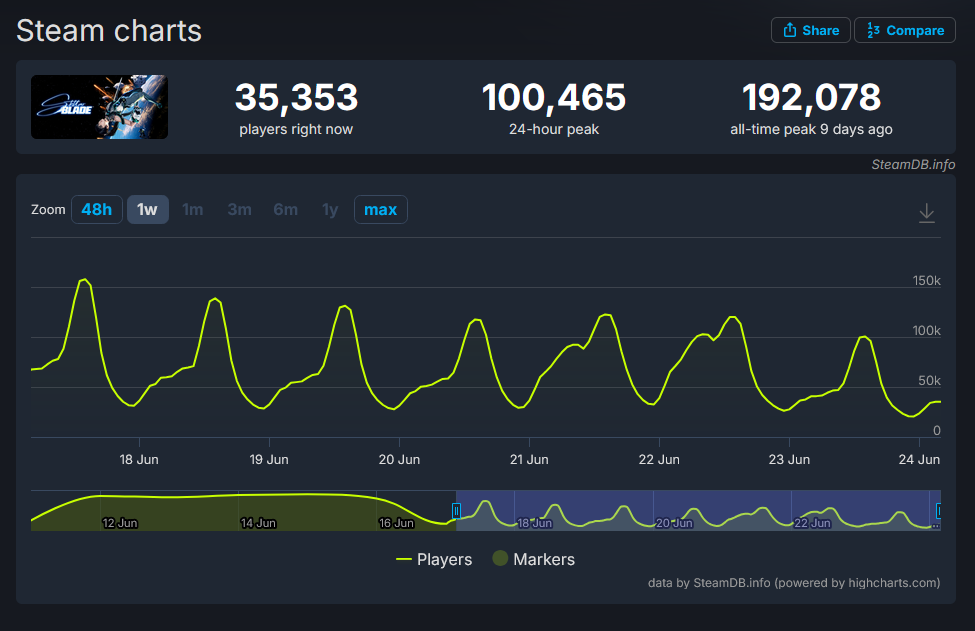Click the 24 Jun axis label
Viewport: 975px width, 631px height.
click(919, 459)
